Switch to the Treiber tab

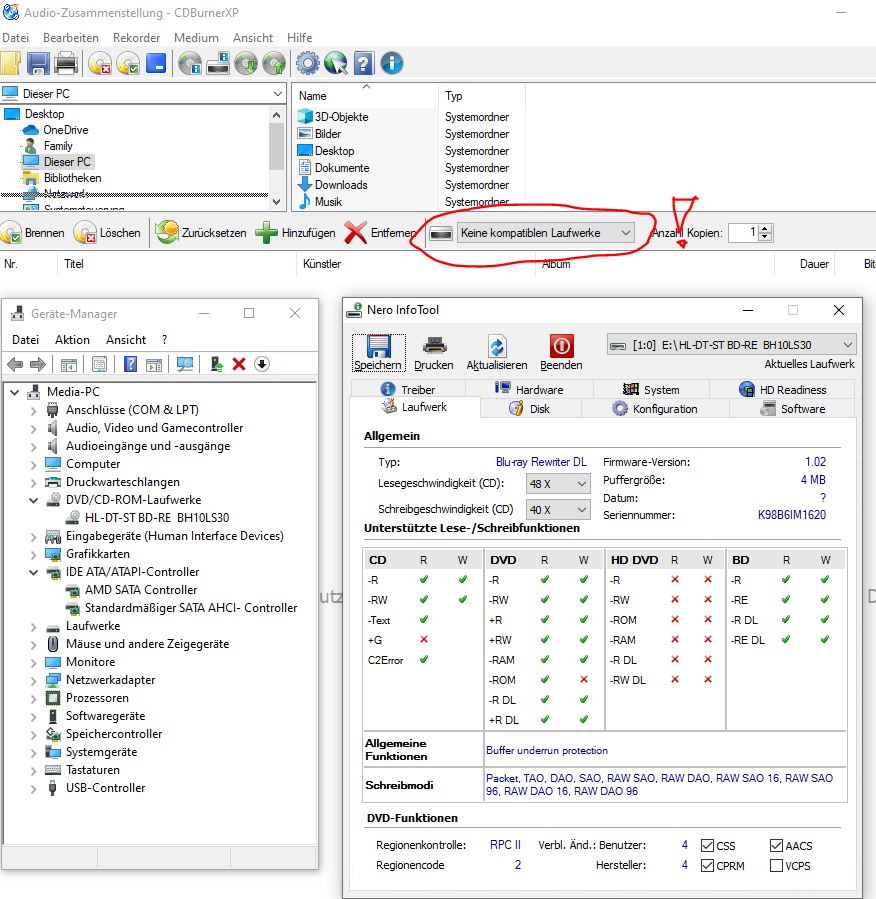point(408,389)
